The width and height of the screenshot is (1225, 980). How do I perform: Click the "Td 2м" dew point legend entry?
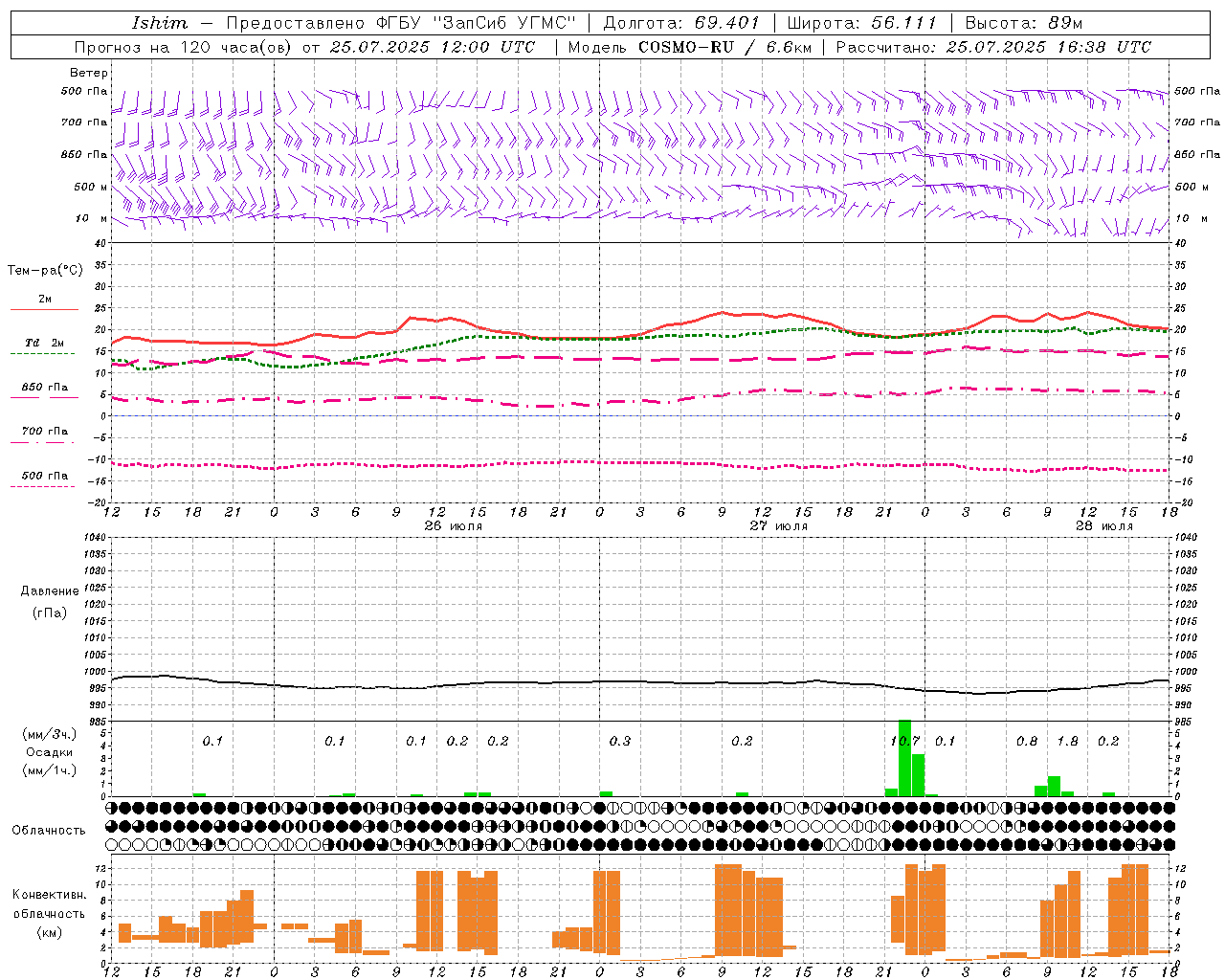coord(44,343)
